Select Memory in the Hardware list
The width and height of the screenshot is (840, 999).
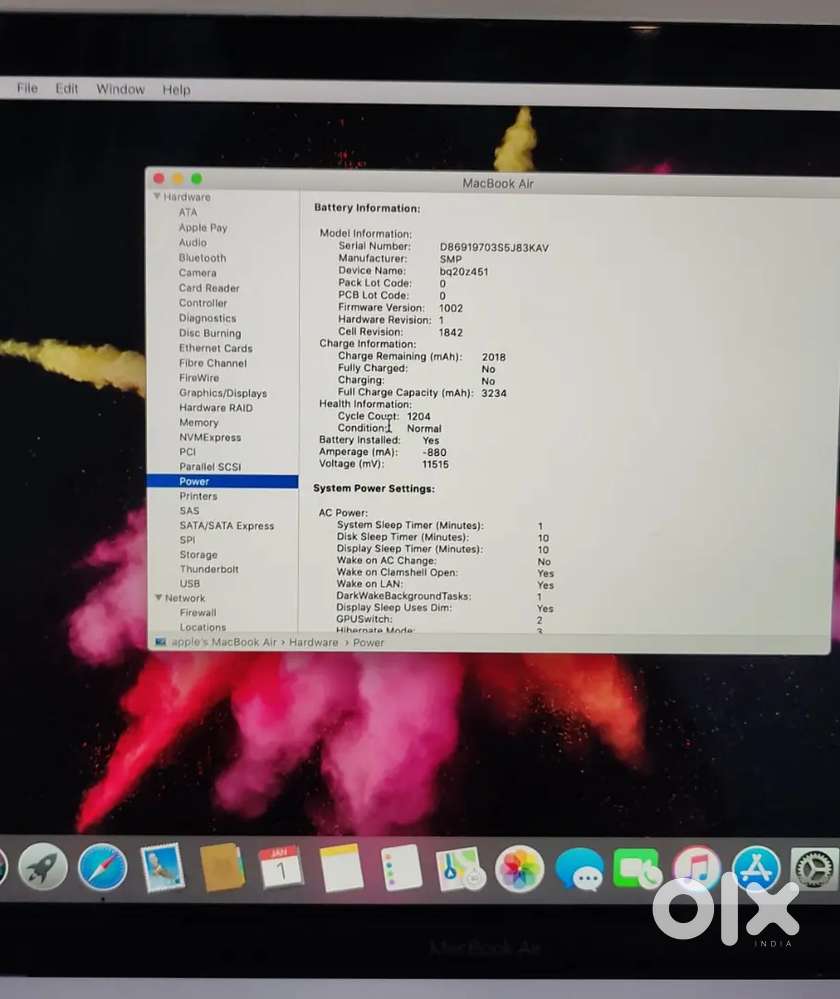pos(198,423)
